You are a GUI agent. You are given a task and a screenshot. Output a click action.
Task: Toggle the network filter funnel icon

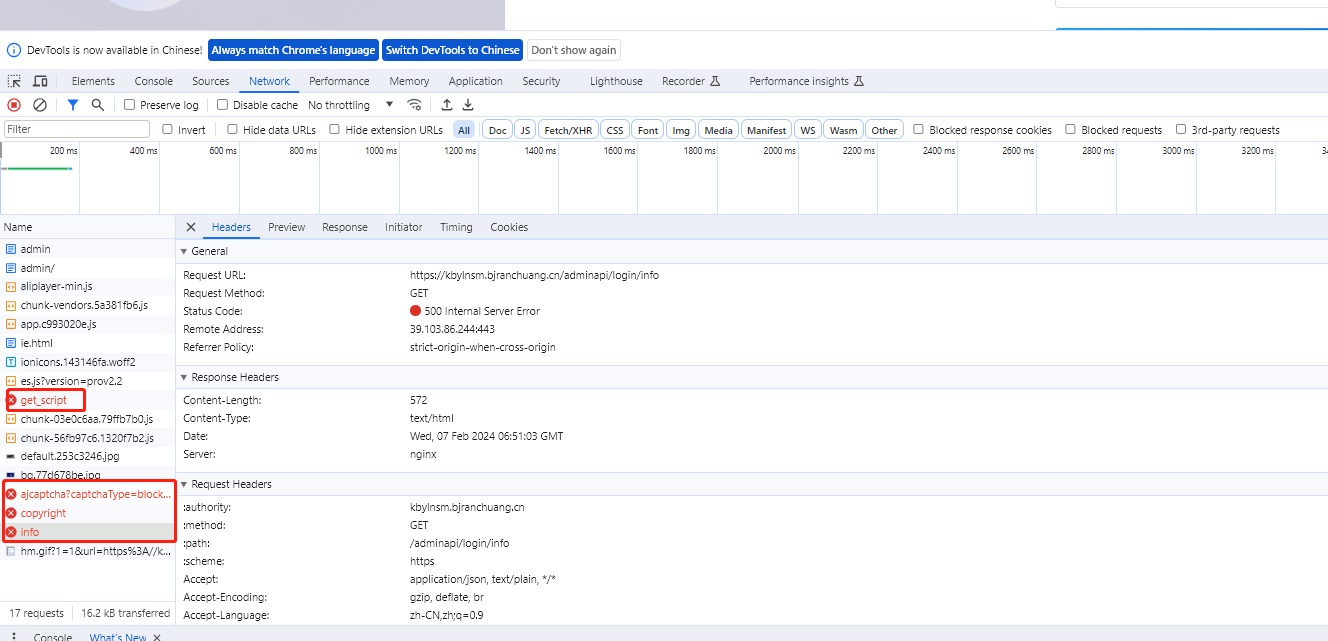click(73, 105)
